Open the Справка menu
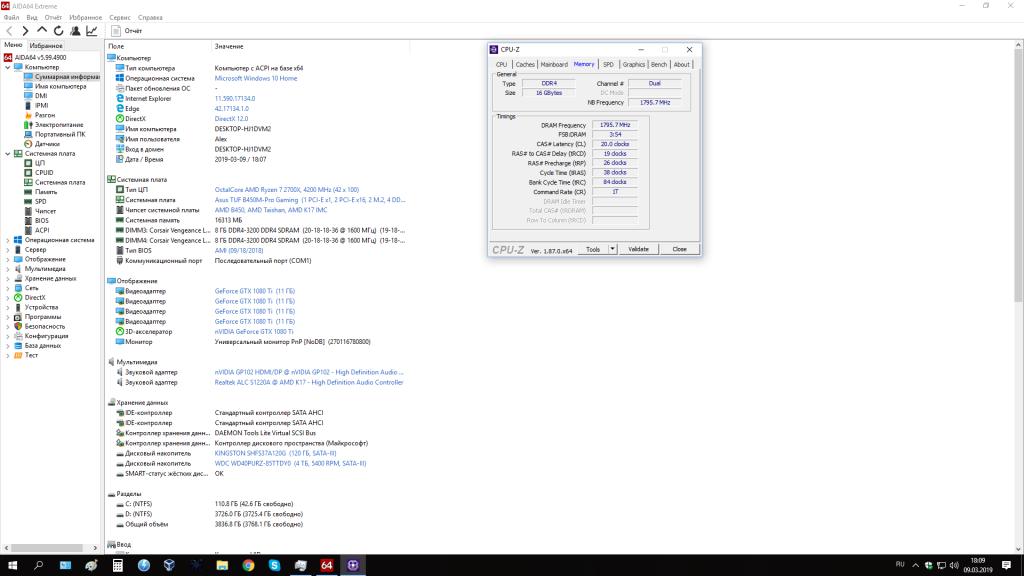 pos(150,18)
